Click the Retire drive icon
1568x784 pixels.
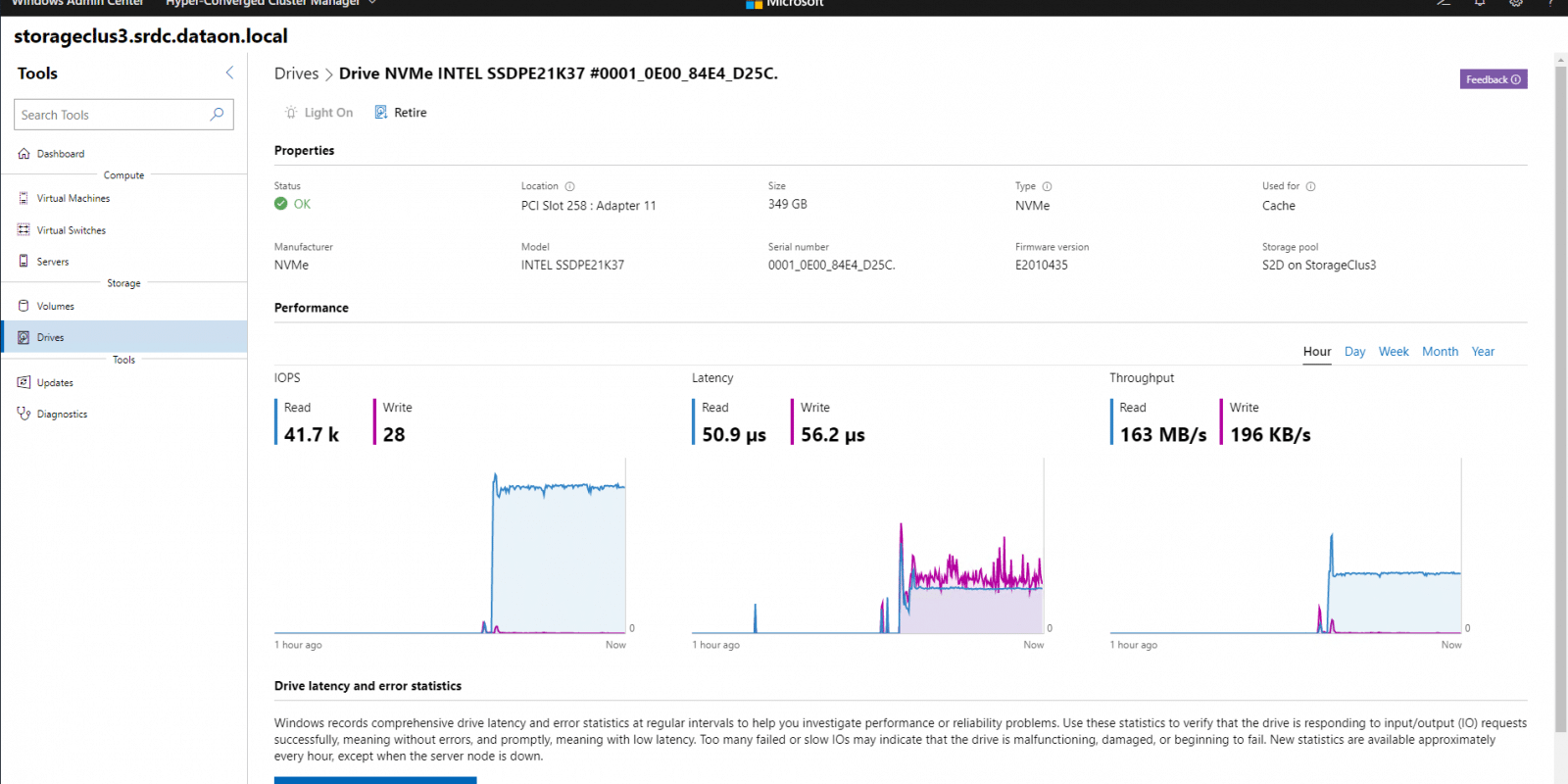click(381, 113)
